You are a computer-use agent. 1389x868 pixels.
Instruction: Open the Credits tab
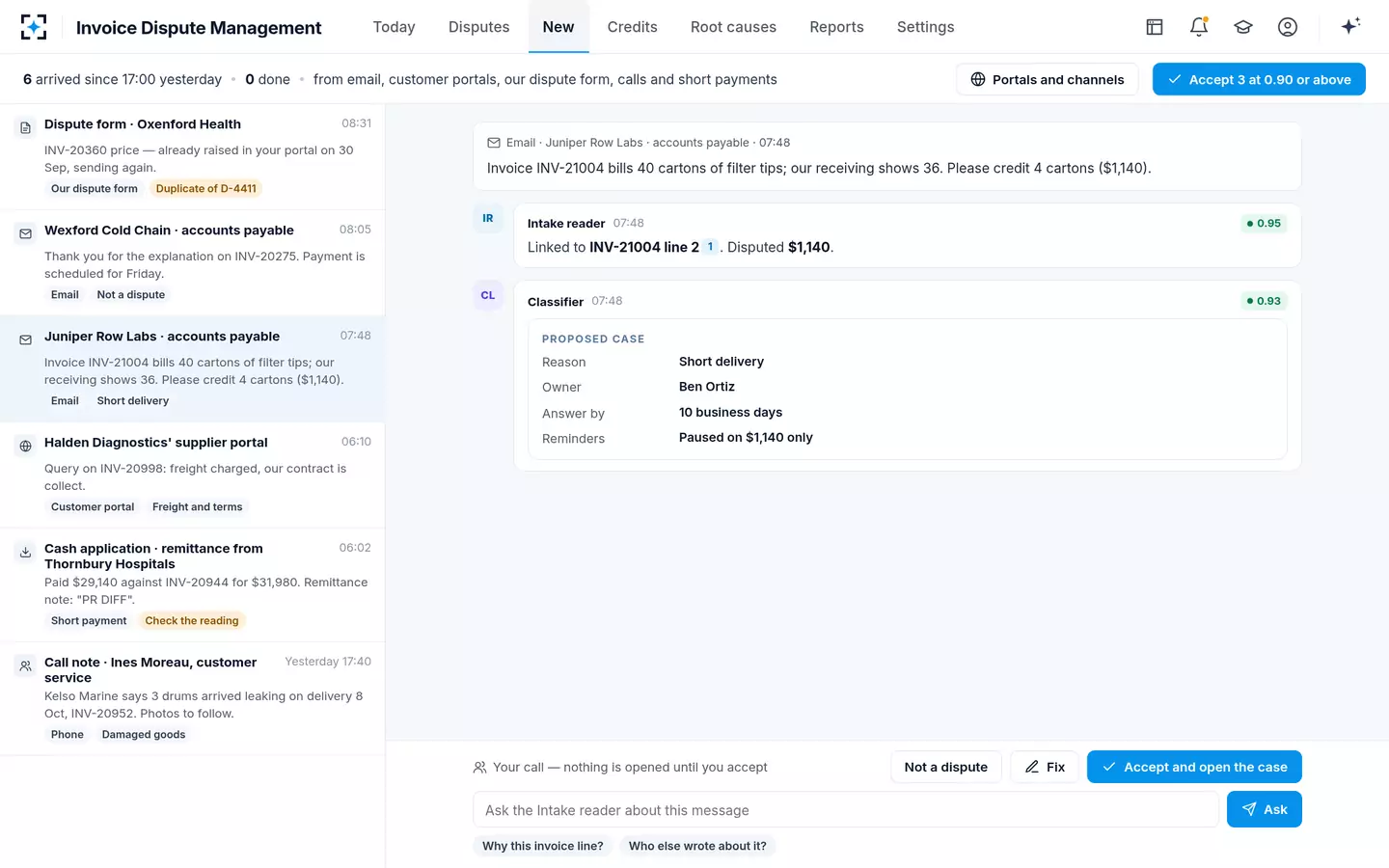click(632, 27)
